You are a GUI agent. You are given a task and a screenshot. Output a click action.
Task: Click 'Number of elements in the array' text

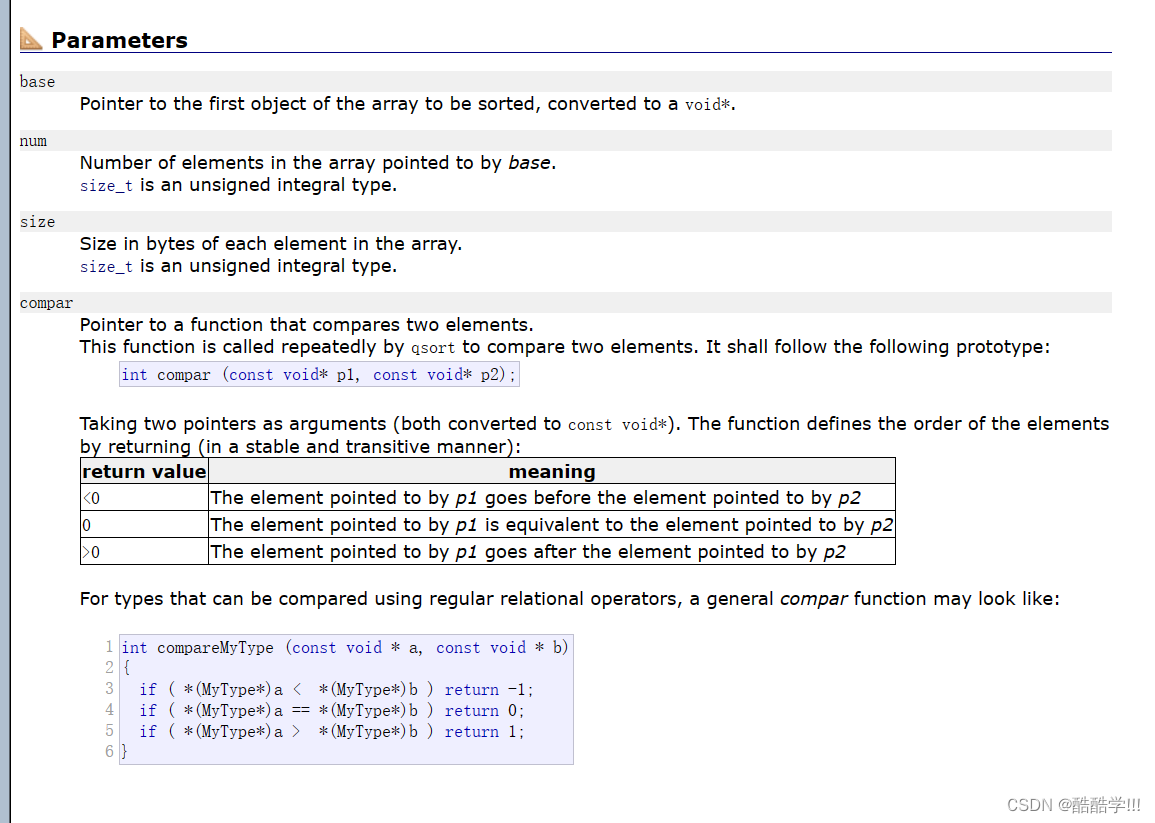click(x=317, y=163)
